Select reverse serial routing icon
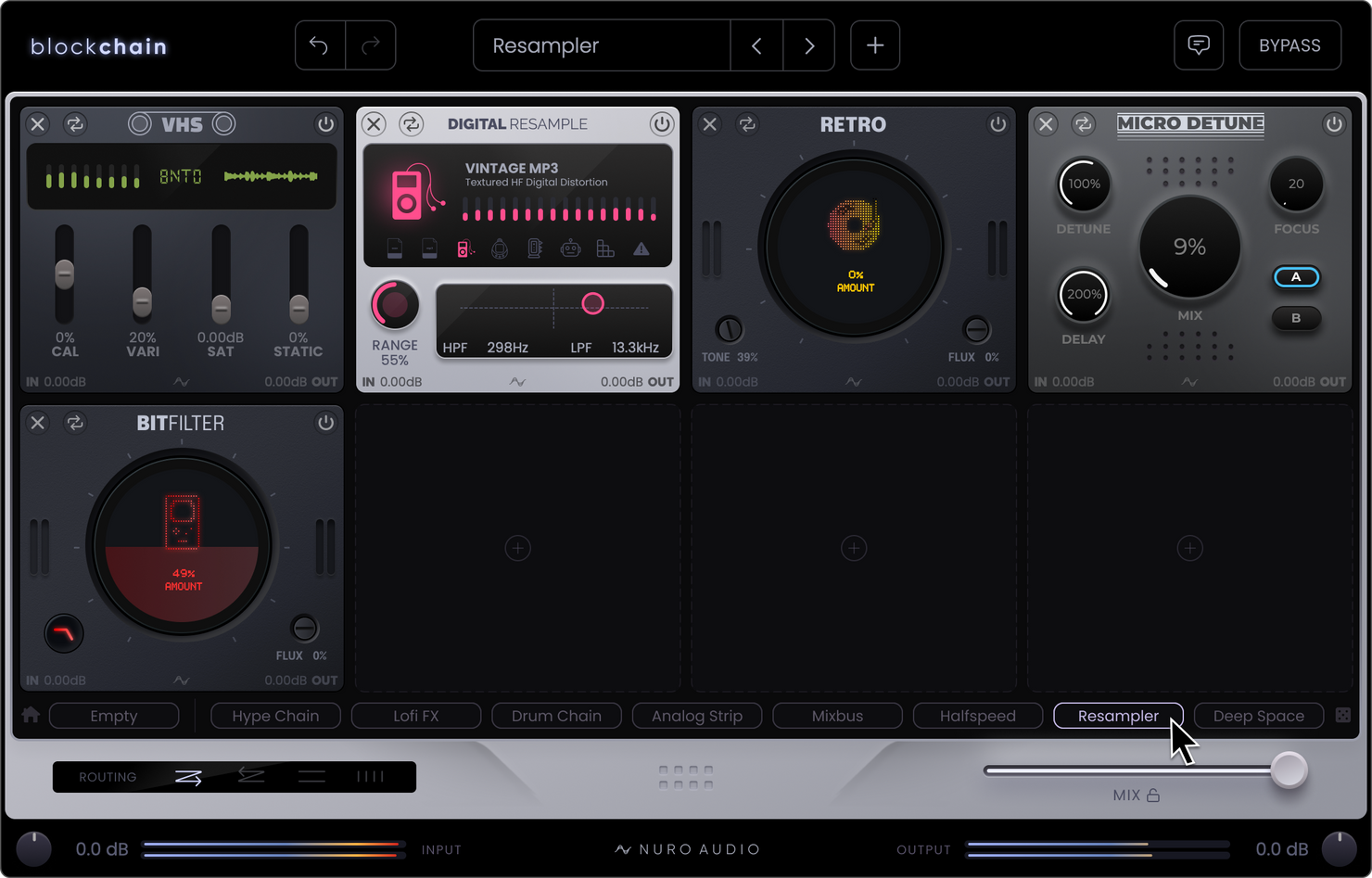The image size is (1372, 878). point(251,776)
